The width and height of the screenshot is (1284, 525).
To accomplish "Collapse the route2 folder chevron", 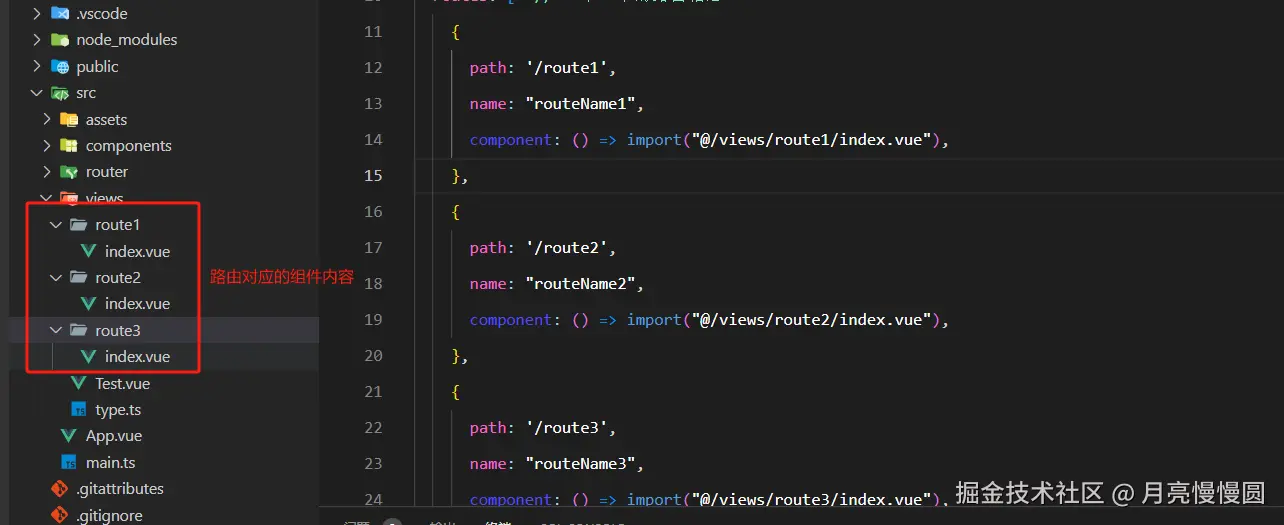I will [56, 278].
